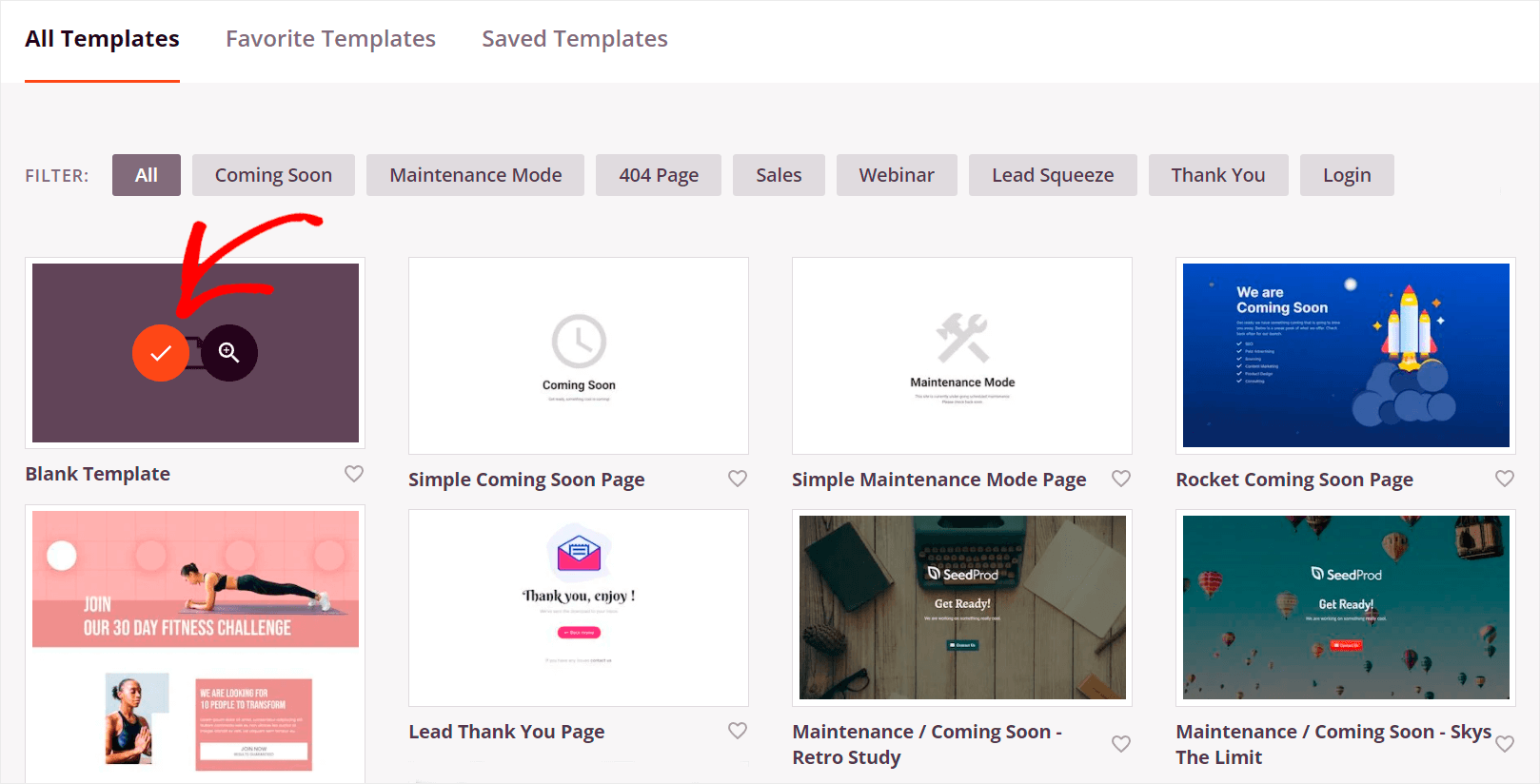The width and height of the screenshot is (1540, 784).
Task: Favorite the Simple Coming Soon Page heart
Action: tap(738, 479)
